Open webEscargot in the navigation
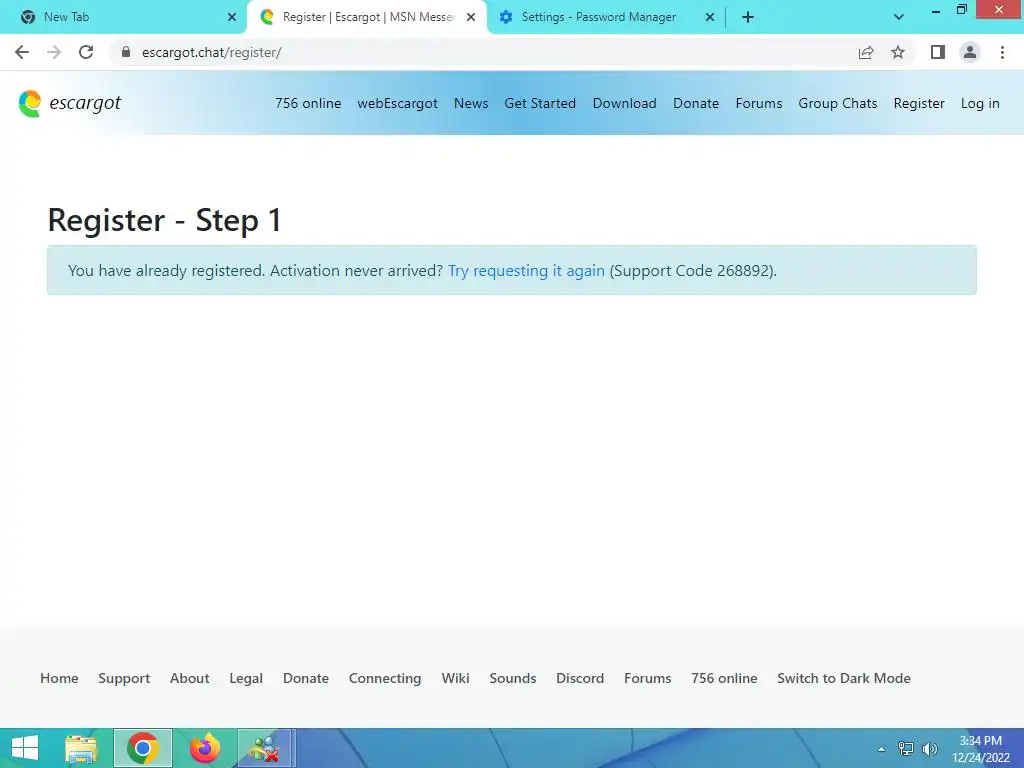The height and width of the screenshot is (768, 1024). click(x=398, y=103)
